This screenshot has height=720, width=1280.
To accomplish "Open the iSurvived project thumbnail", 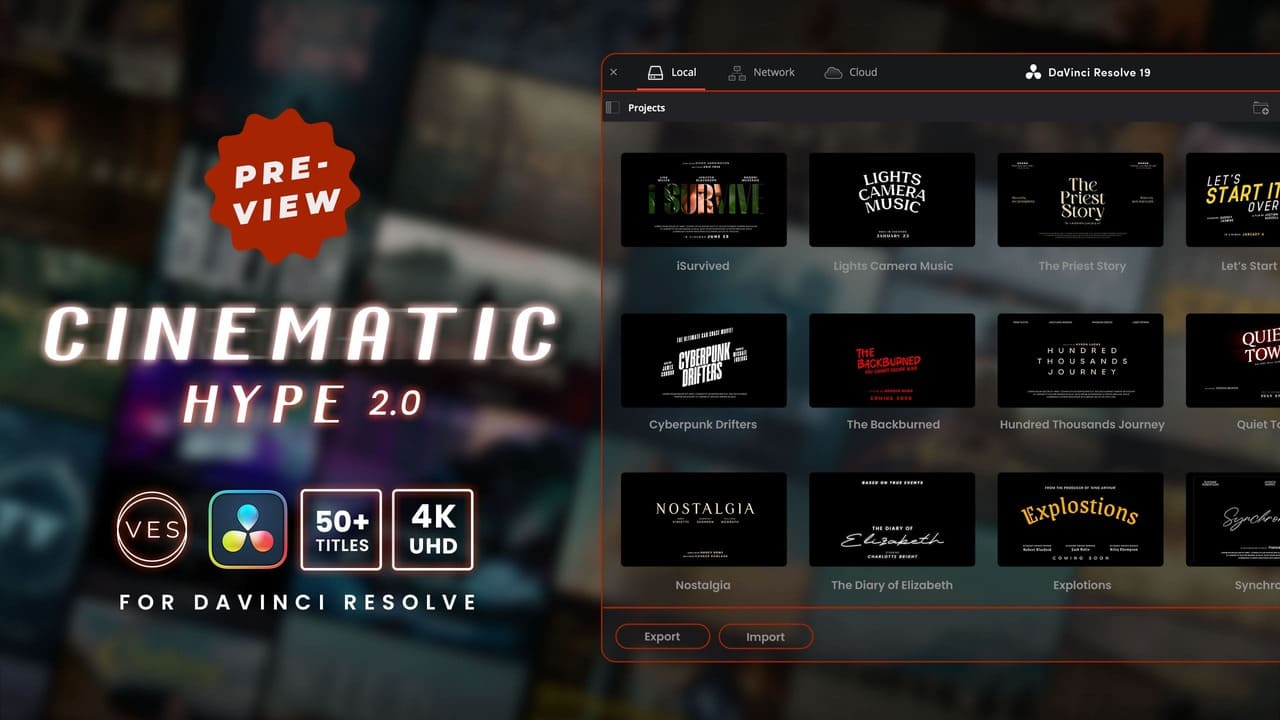I will [703, 199].
